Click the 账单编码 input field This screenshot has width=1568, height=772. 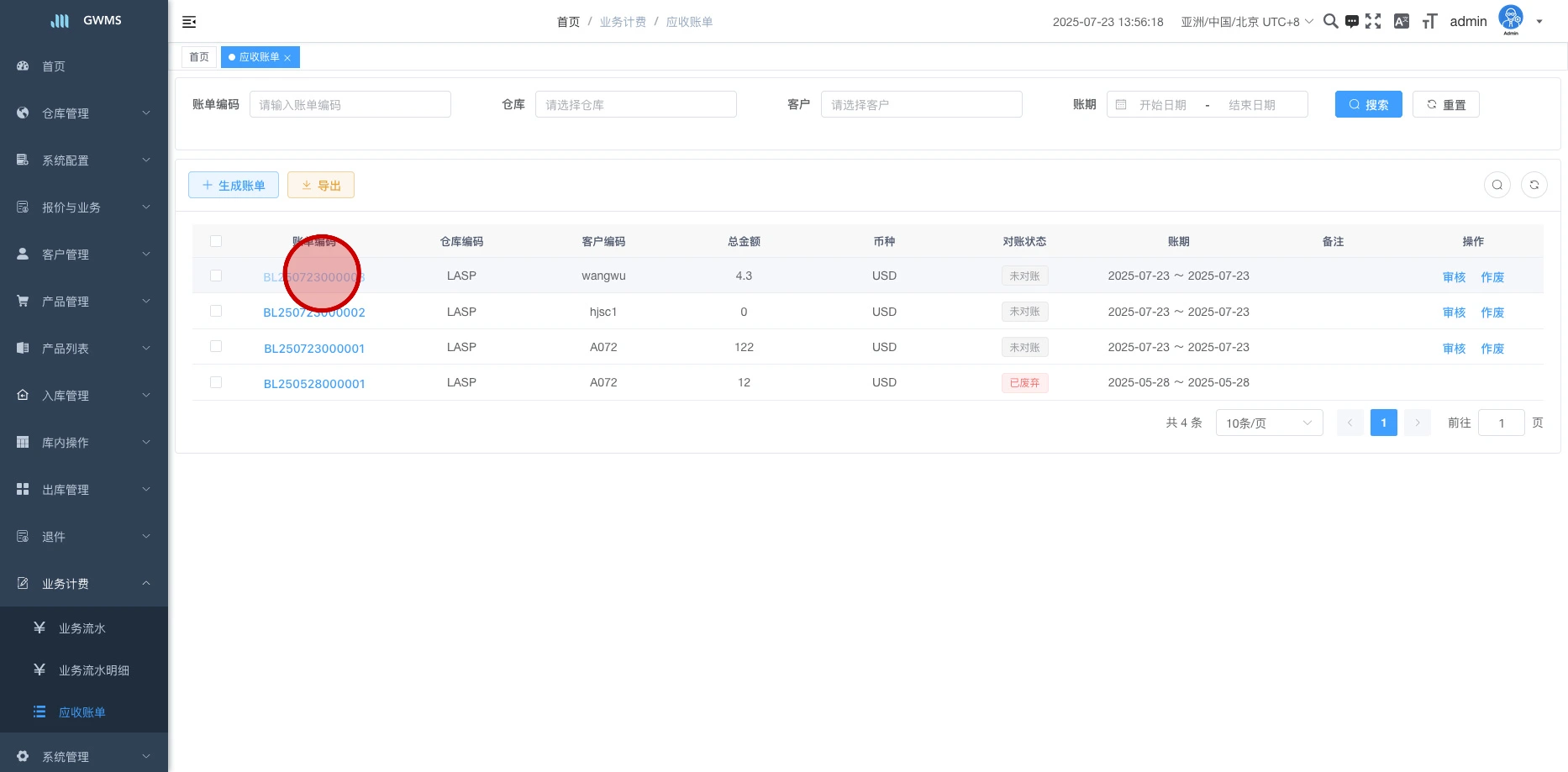pyautogui.click(x=350, y=104)
